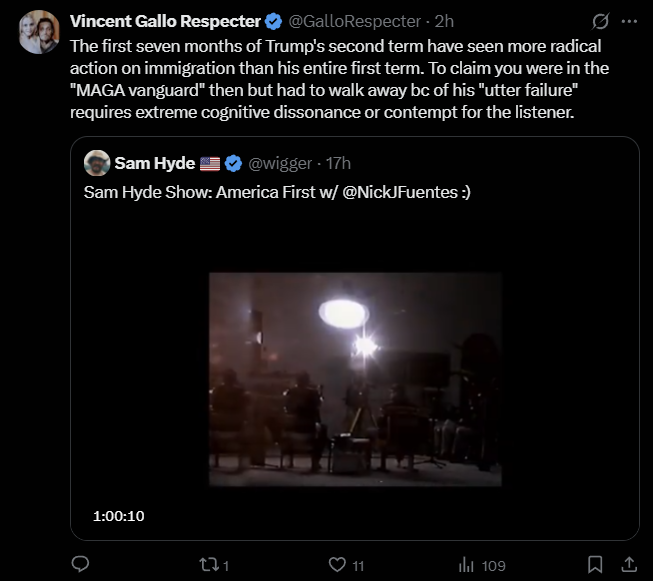Click the repost icon
This screenshot has height=581, width=653.
coord(211,565)
